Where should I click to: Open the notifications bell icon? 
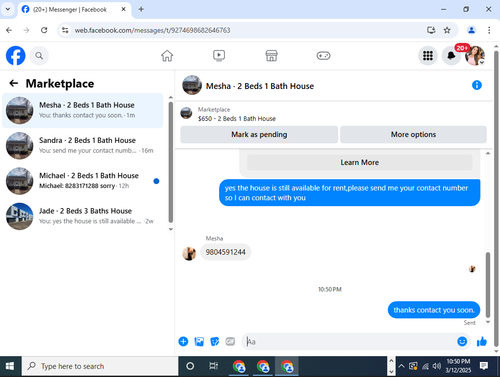(x=451, y=56)
